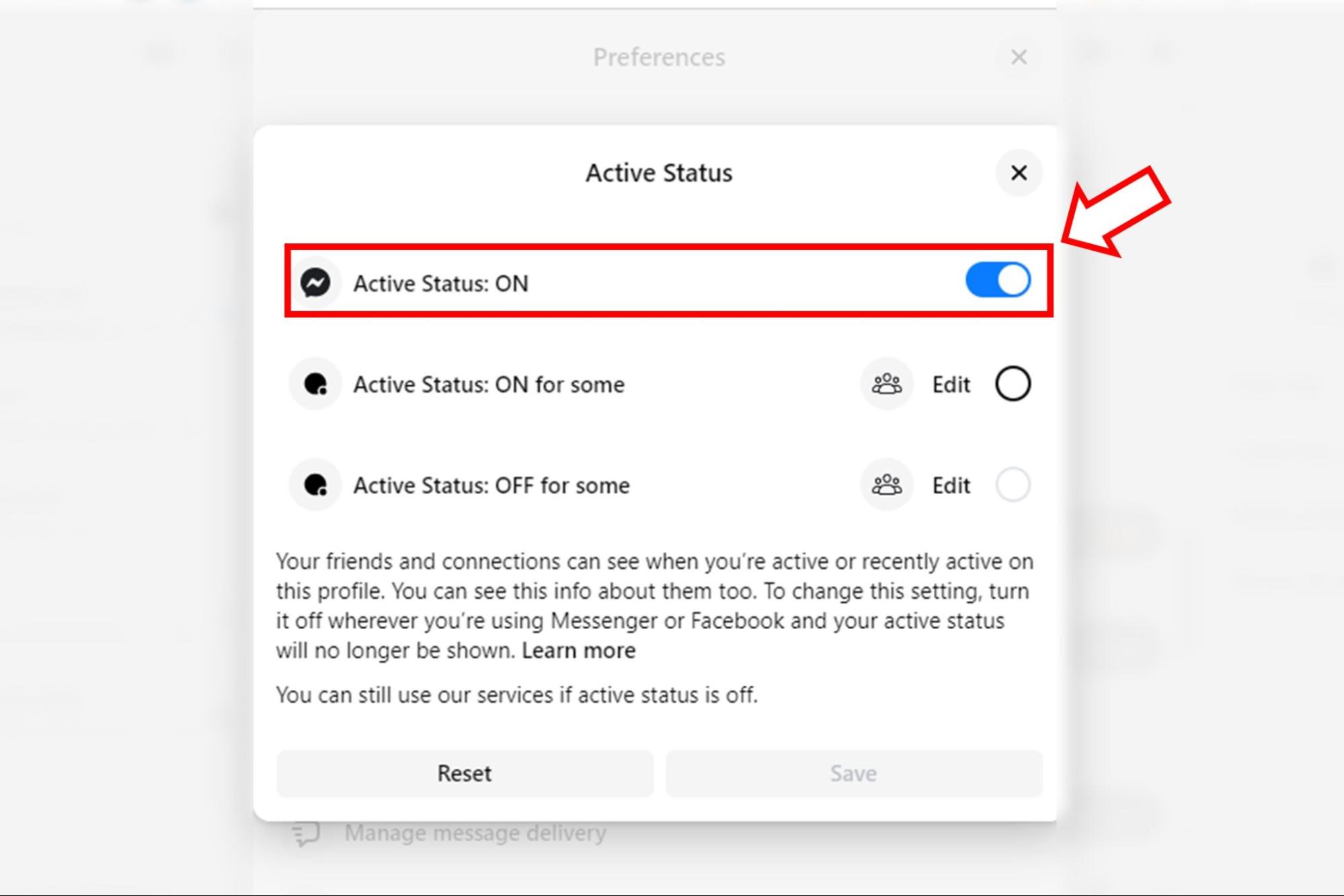Click the group icon beside ON for some
This screenshot has height=896, width=1344.
(x=885, y=383)
